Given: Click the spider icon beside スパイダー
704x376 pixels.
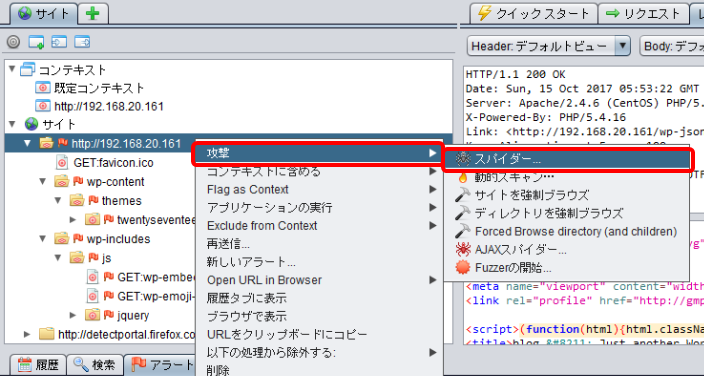Looking at the screenshot, I should coord(462,159).
